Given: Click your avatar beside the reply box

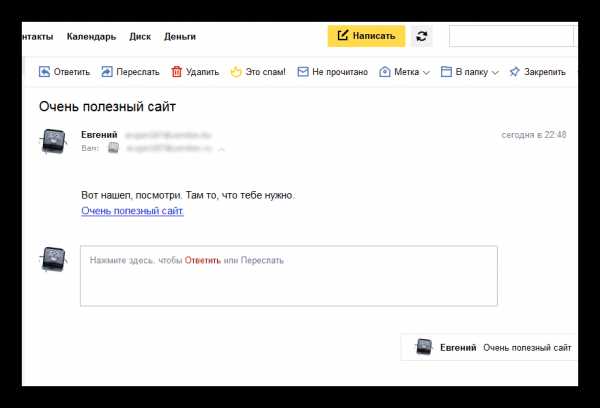Looking at the screenshot, I should click(x=54, y=259).
